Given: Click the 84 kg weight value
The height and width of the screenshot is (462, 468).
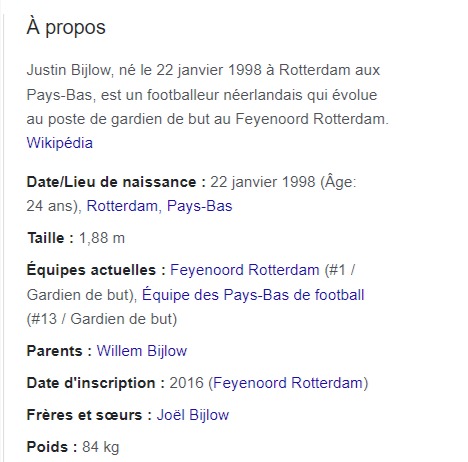Looking at the screenshot, I should [x=101, y=447].
